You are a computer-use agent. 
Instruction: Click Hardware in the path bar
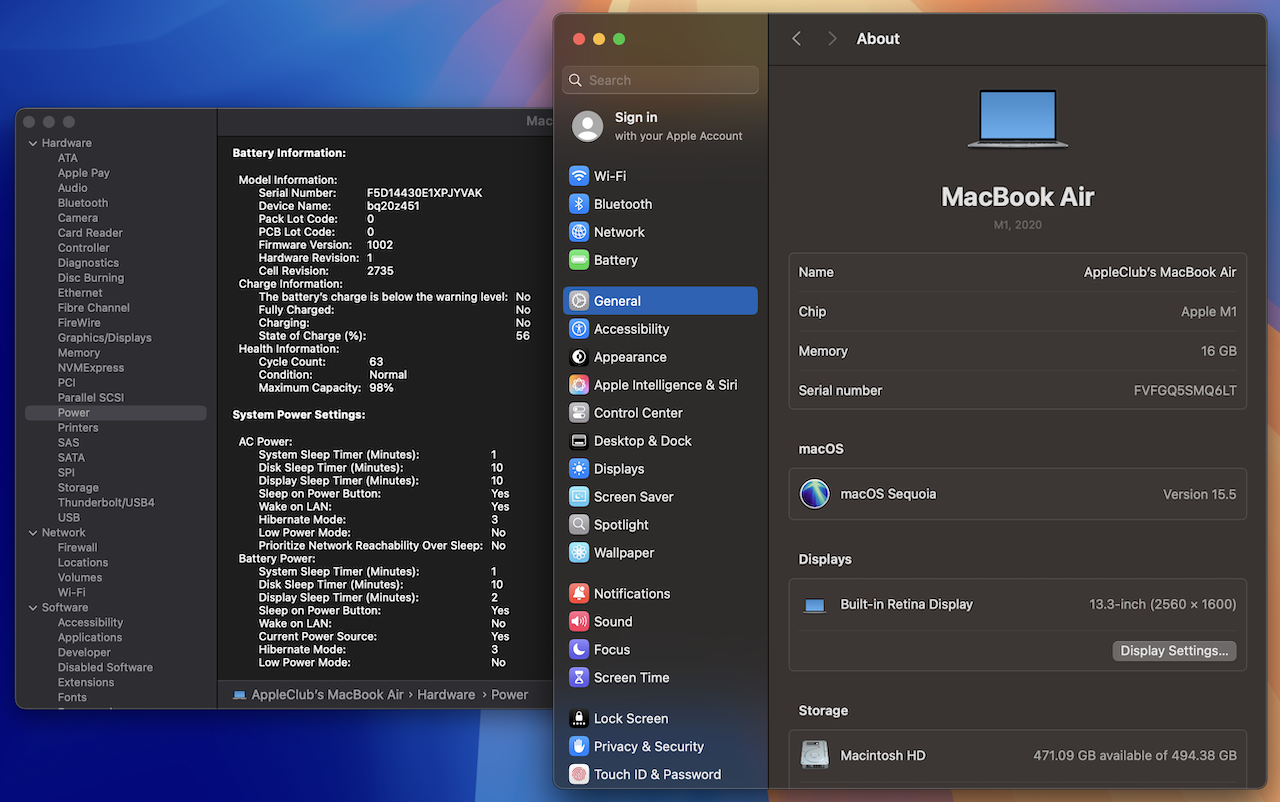point(446,695)
